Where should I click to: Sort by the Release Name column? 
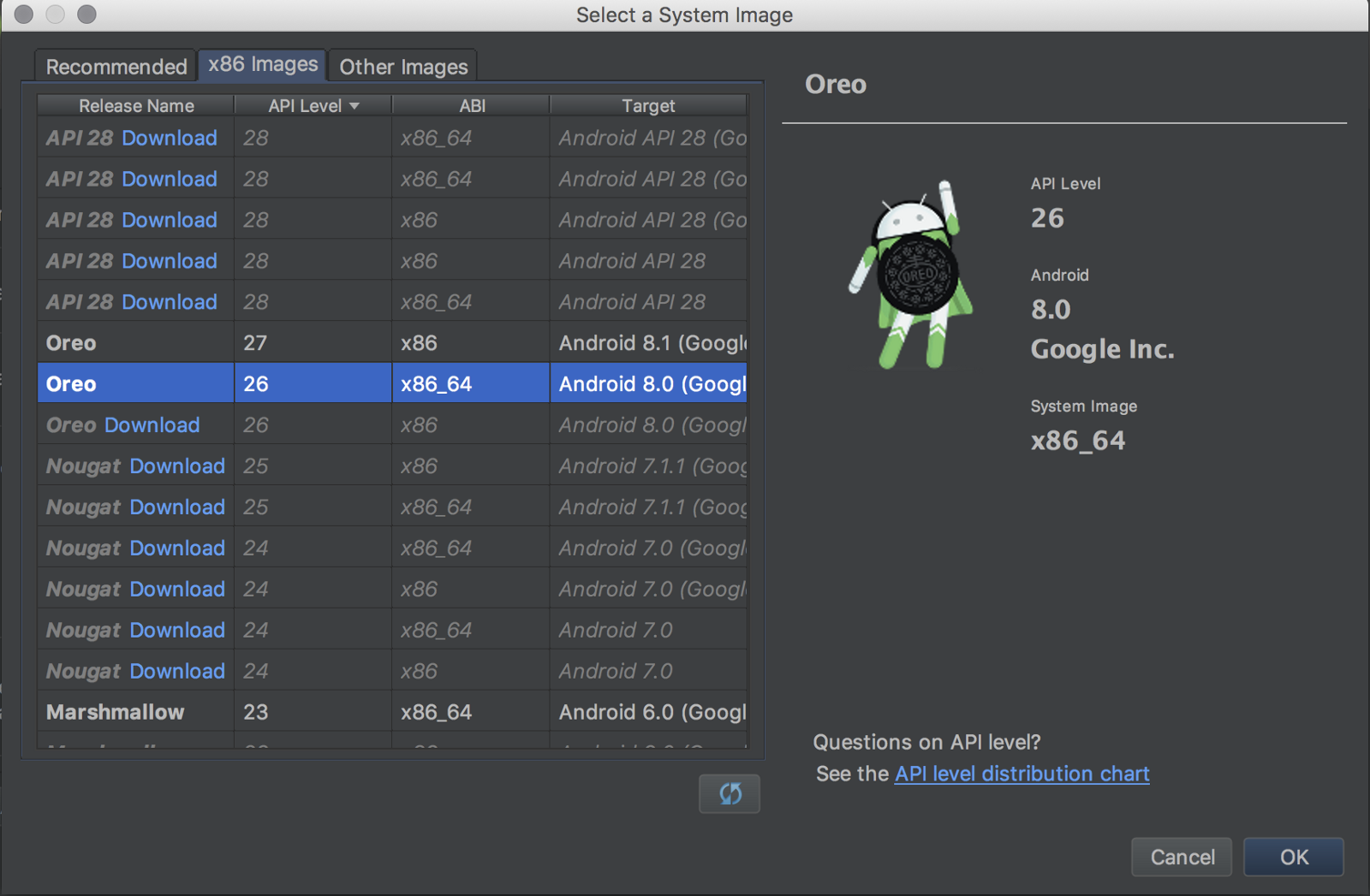(136, 105)
